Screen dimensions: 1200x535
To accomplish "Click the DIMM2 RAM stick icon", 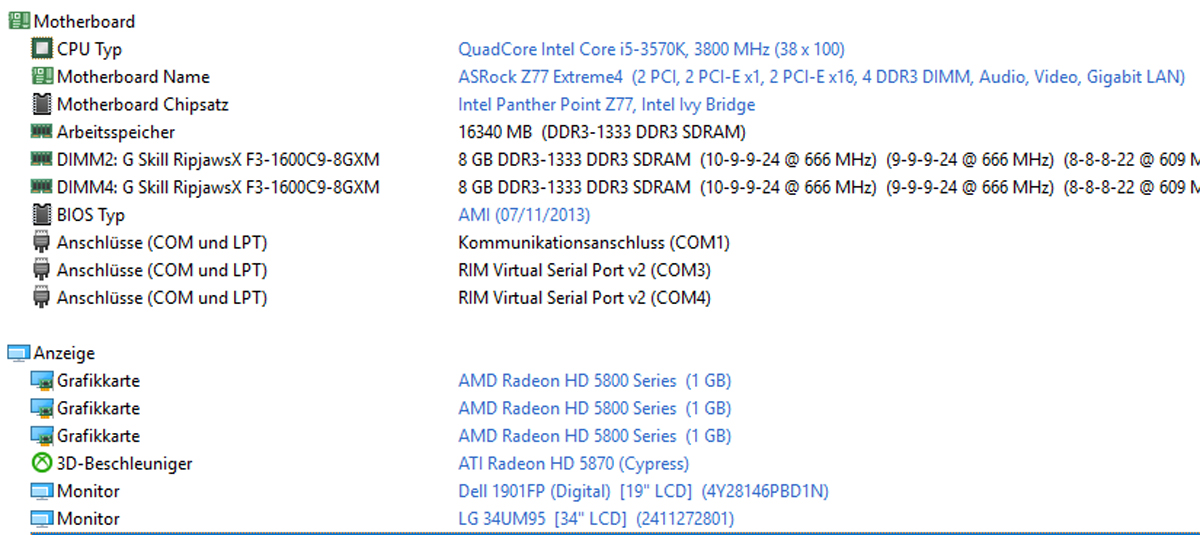I will tap(41, 159).
